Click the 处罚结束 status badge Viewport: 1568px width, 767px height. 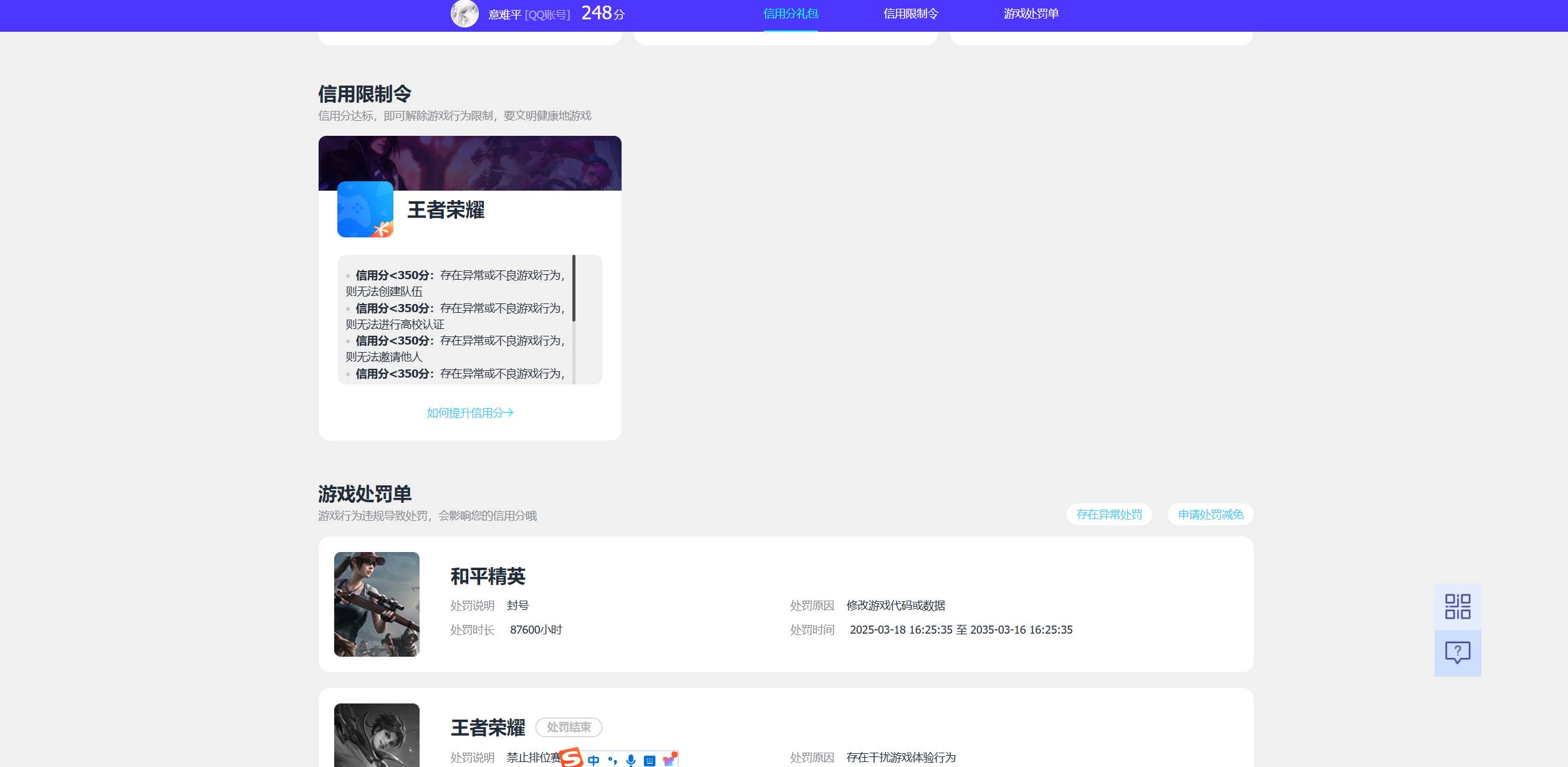click(569, 727)
